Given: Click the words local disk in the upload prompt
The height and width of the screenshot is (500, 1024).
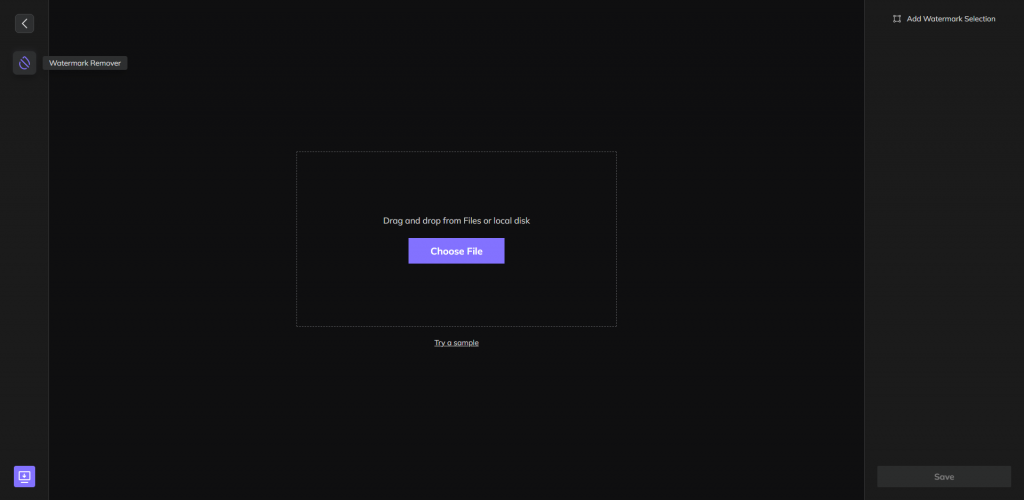Looking at the screenshot, I should point(511,220).
